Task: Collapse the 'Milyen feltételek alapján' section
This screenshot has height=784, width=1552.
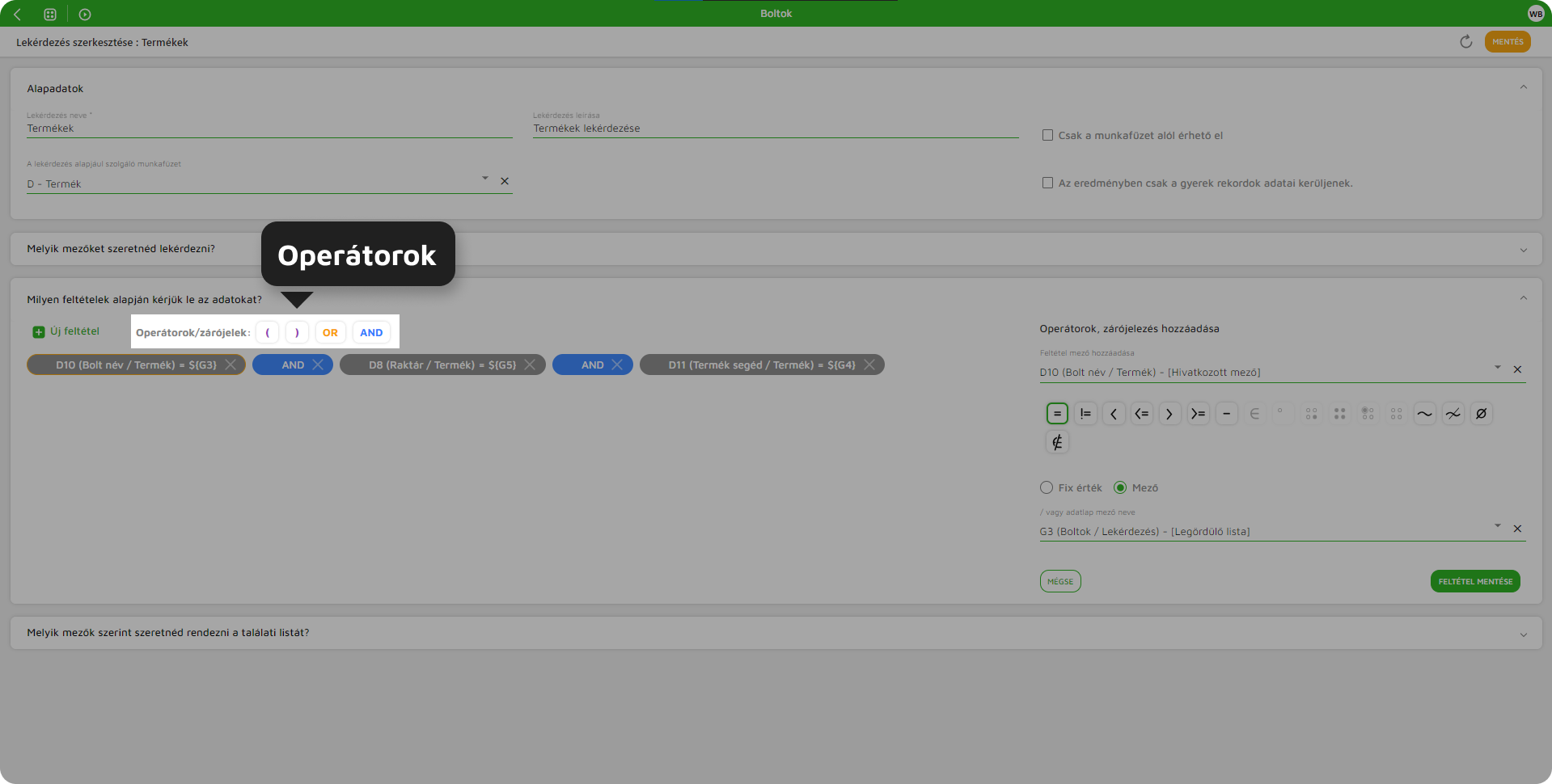Action: pyautogui.click(x=1524, y=298)
